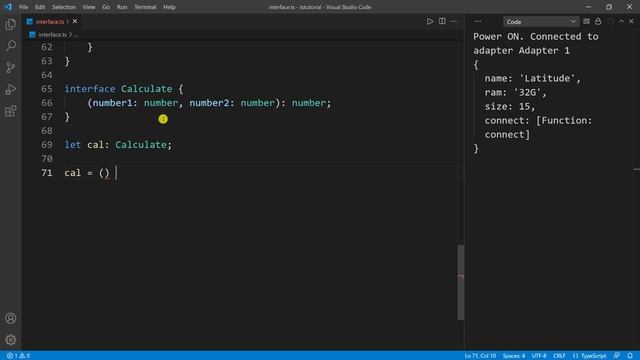640x360 pixels.
Task: Open the Manage gear icon
Action: 11,340
